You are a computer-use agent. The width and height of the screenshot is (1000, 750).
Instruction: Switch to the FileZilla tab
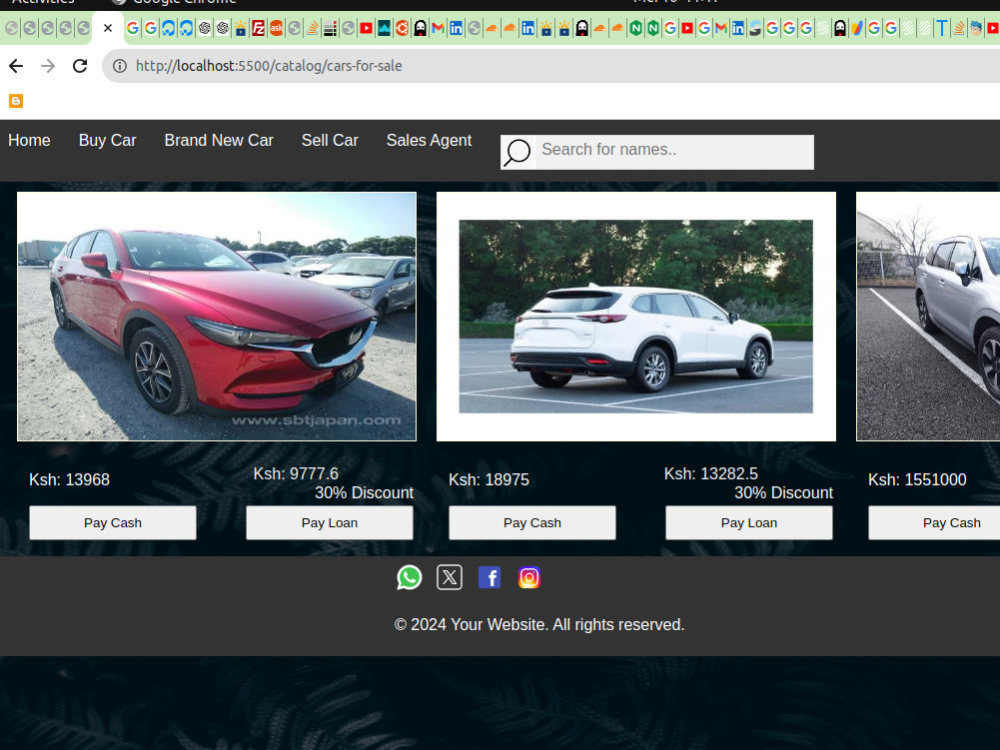pos(258,28)
